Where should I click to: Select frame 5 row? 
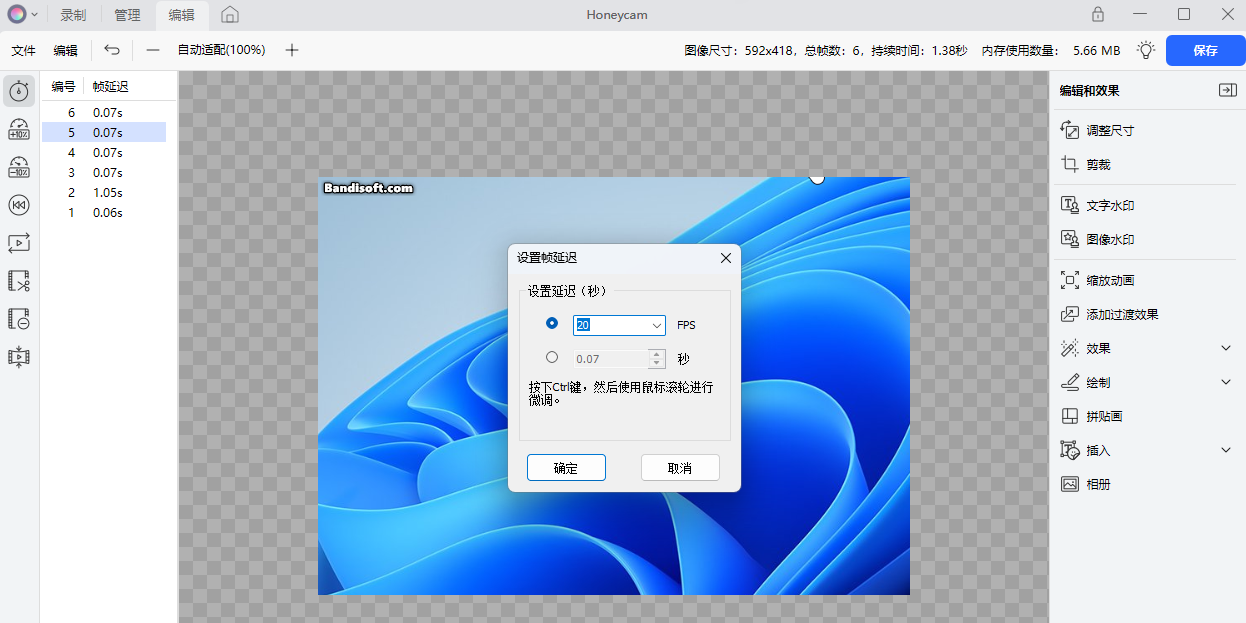tap(104, 132)
